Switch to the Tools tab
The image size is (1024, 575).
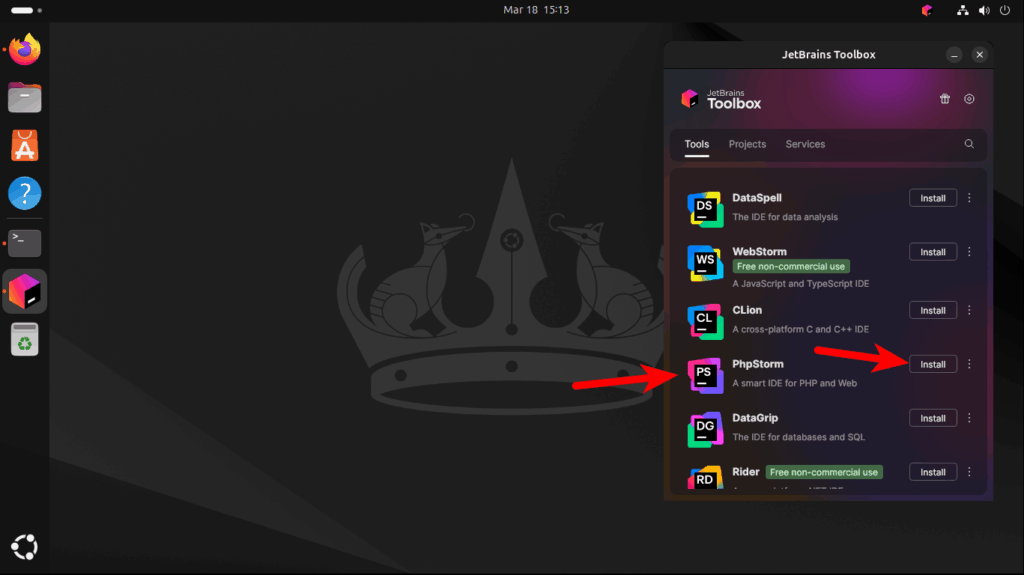click(697, 144)
